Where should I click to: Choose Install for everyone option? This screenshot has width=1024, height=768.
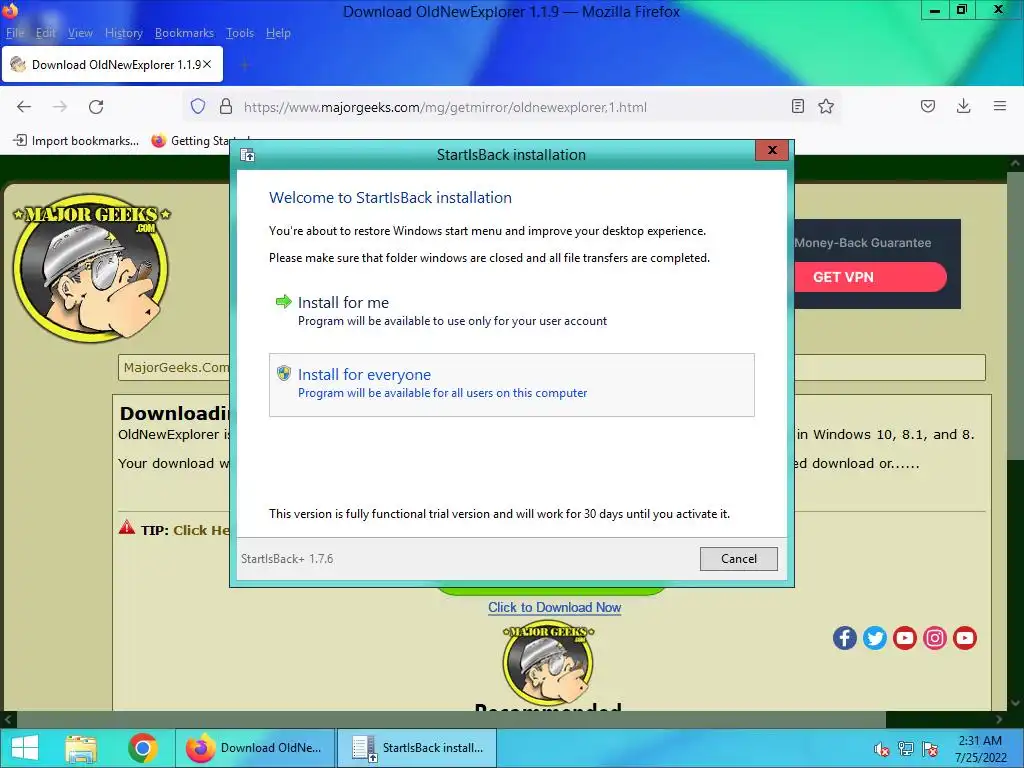click(x=511, y=385)
